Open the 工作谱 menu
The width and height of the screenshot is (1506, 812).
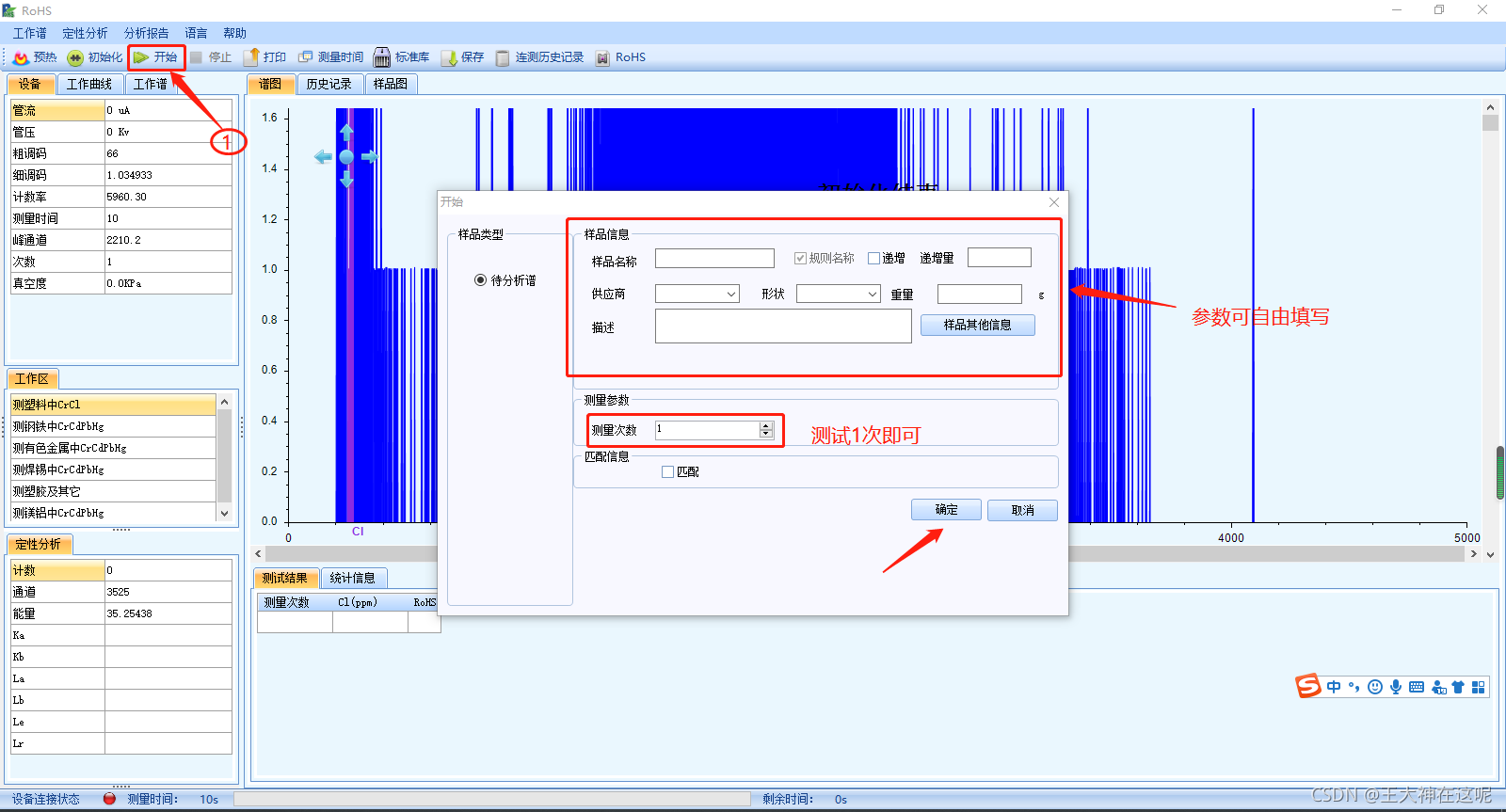(x=29, y=33)
